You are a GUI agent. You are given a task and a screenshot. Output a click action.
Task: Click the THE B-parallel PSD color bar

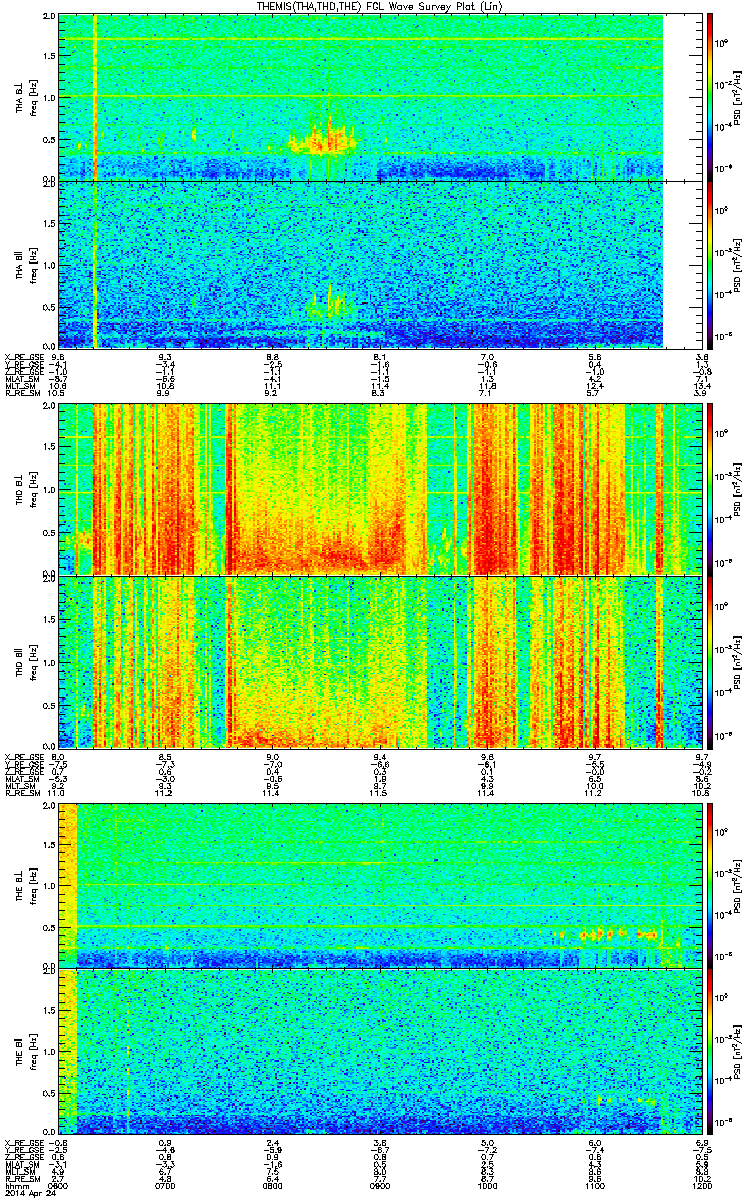711,1051
